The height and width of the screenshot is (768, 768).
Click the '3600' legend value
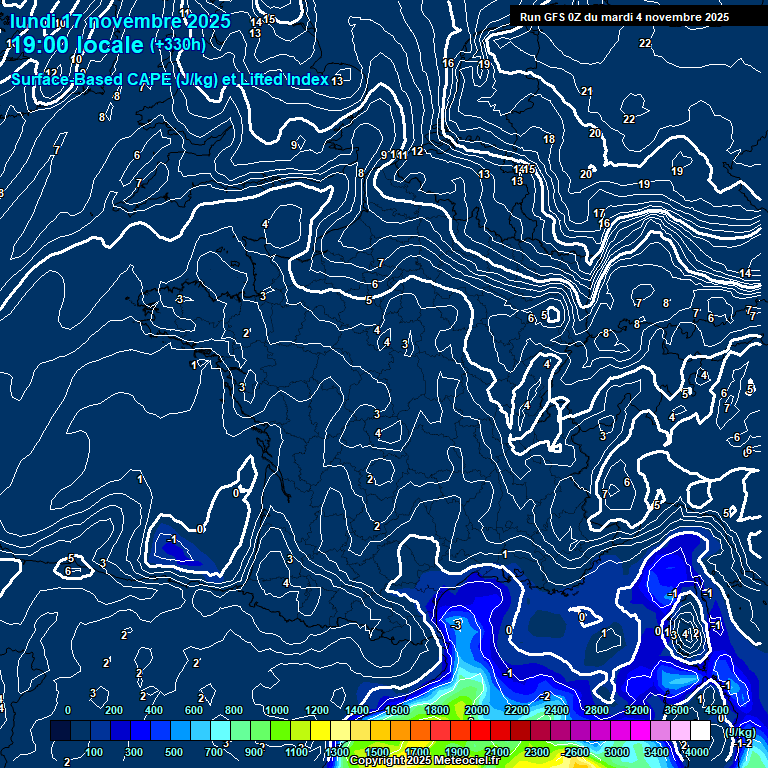point(677,710)
